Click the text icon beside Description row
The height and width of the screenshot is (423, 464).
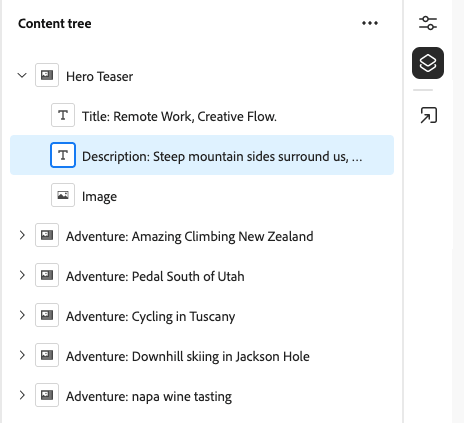tap(63, 155)
